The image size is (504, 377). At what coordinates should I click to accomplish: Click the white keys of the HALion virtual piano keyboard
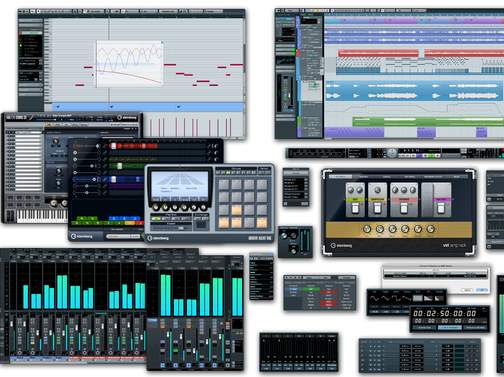tap(42, 216)
